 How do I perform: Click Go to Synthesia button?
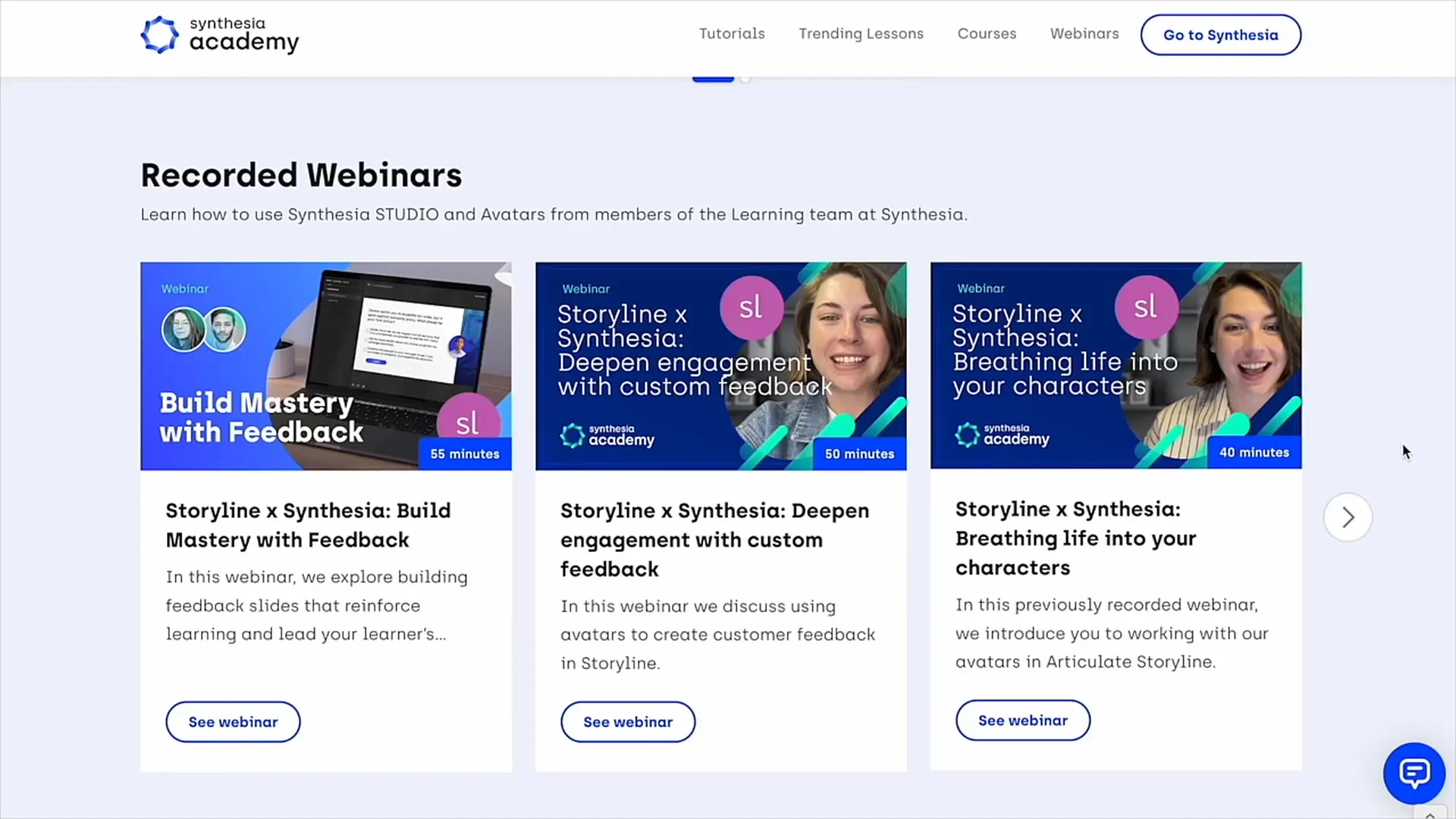pos(1221,34)
